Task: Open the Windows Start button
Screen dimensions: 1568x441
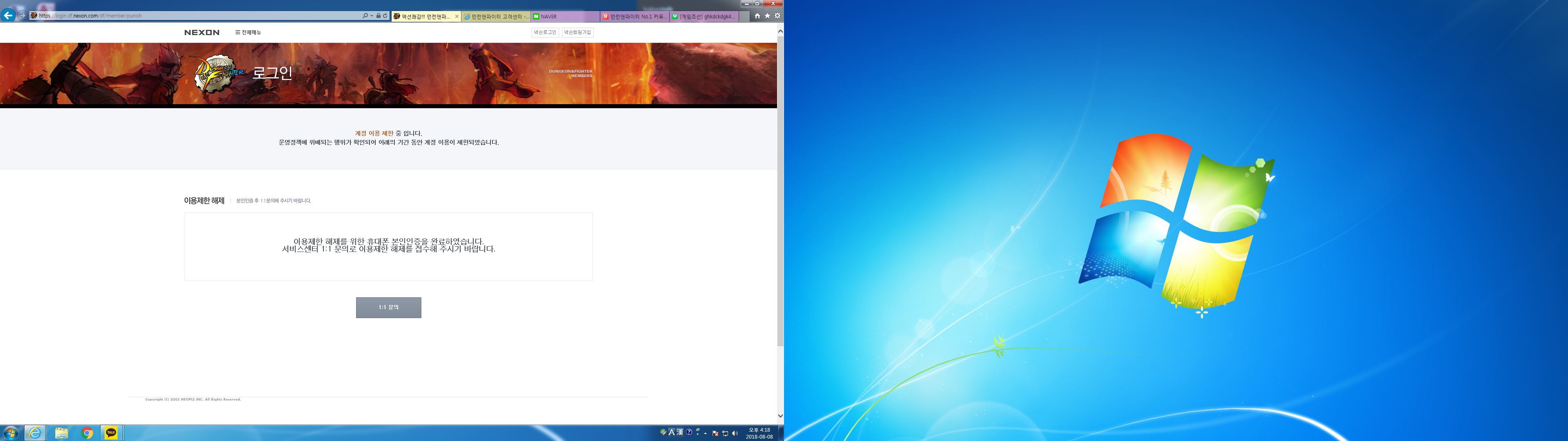Action: tap(10, 432)
